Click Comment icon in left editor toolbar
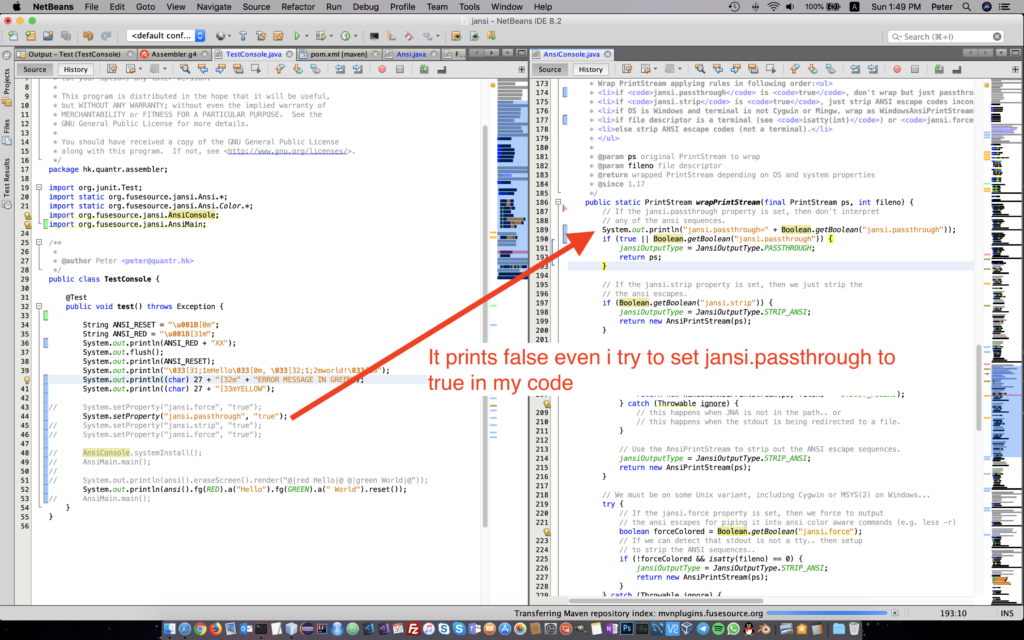This screenshot has height=640, width=1024. point(424,69)
